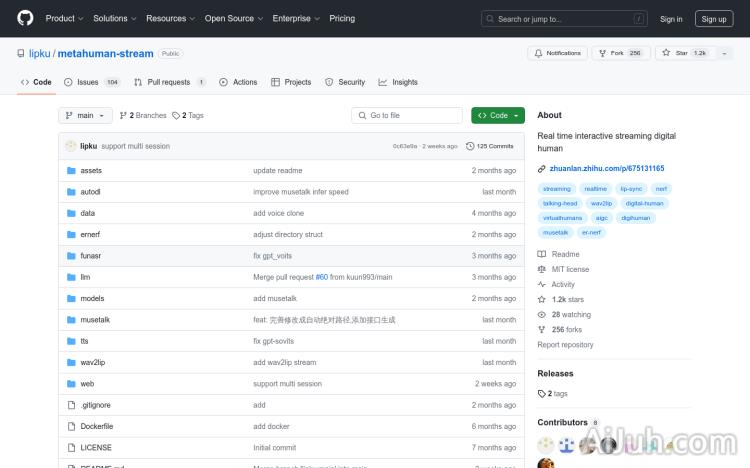Click the Sign up button

[714, 18]
